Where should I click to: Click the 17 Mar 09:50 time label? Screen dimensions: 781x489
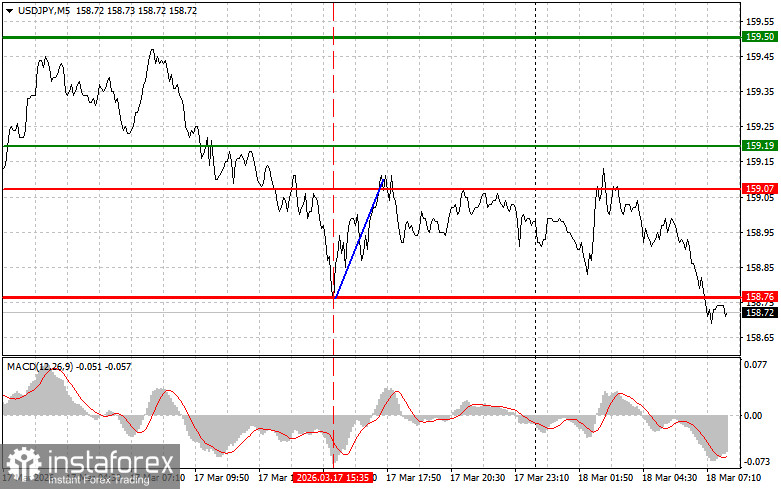(222, 478)
